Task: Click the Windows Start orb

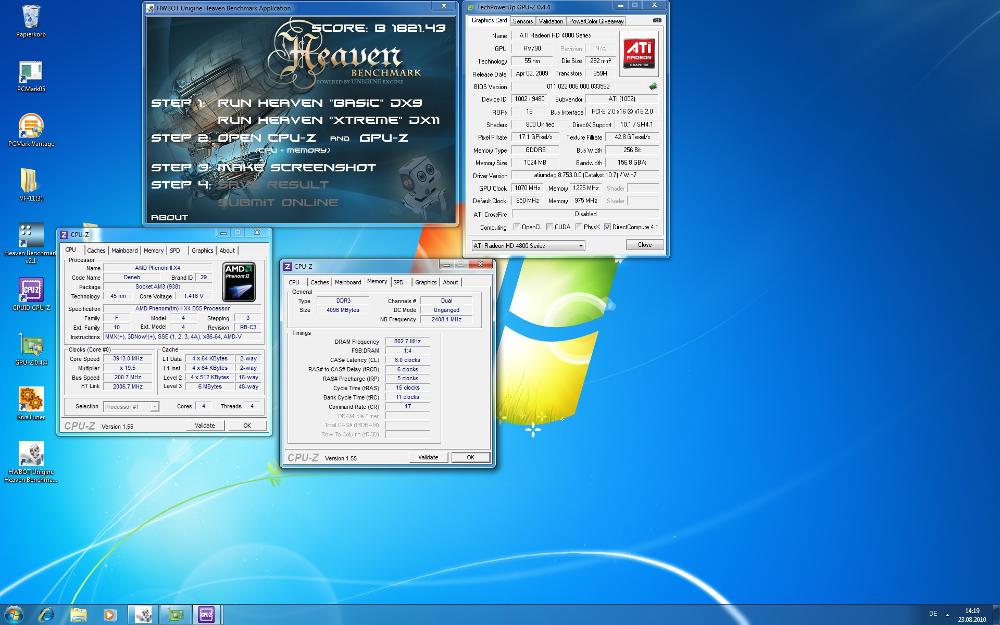Action: pyautogui.click(x=13, y=615)
